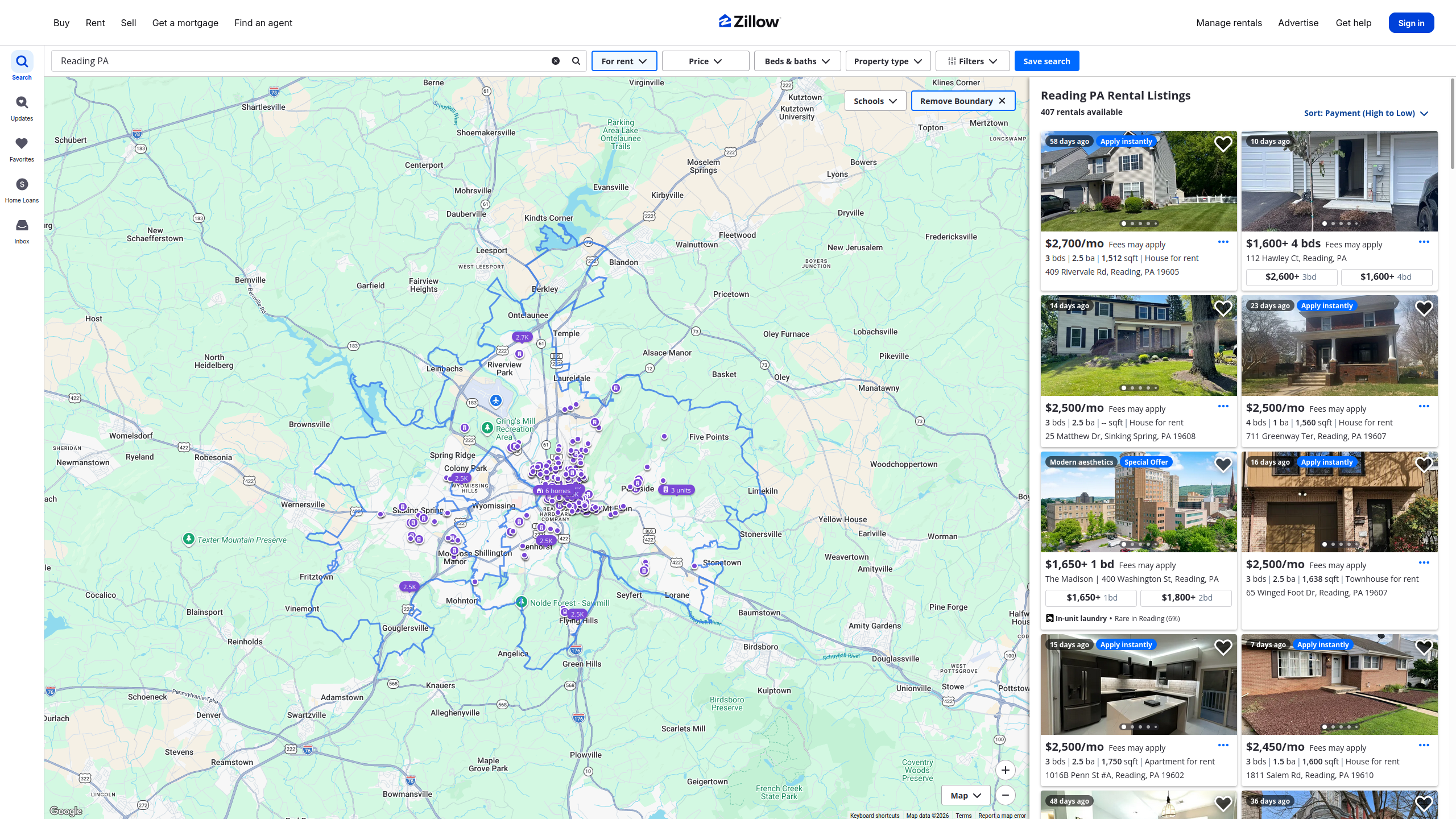Screen dimensions: 1456x819
Task: Favorite the 65 Winged Foot Dr listing
Action: [x=1424, y=465]
